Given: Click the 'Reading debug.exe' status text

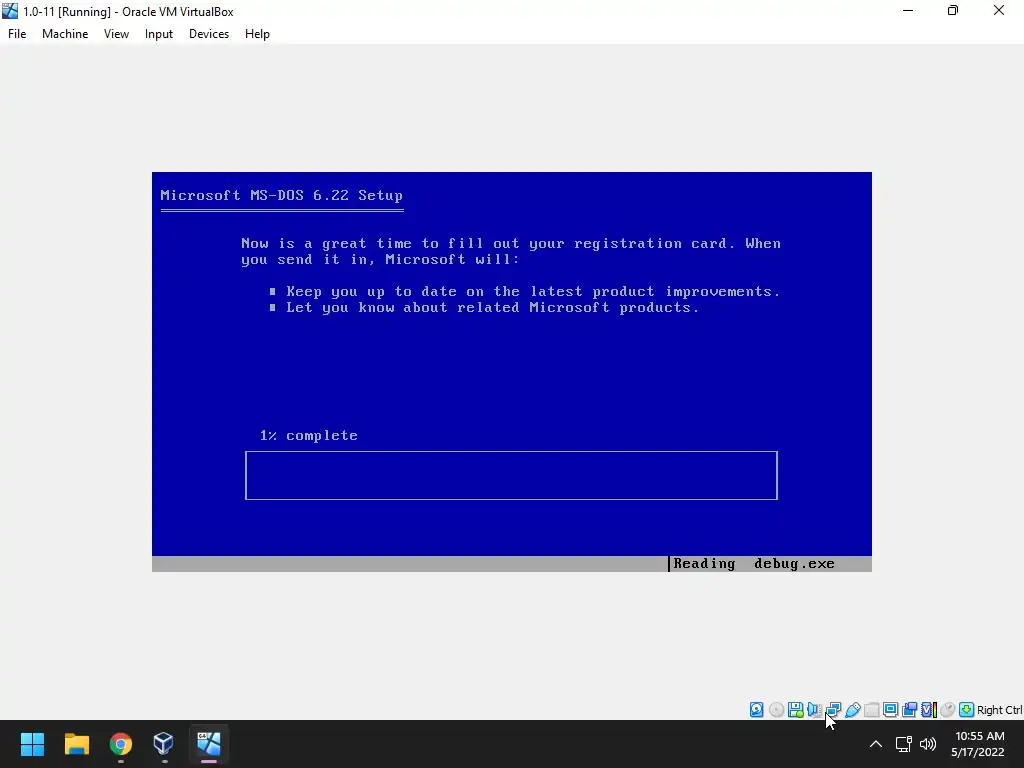Looking at the screenshot, I should (754, 564).
